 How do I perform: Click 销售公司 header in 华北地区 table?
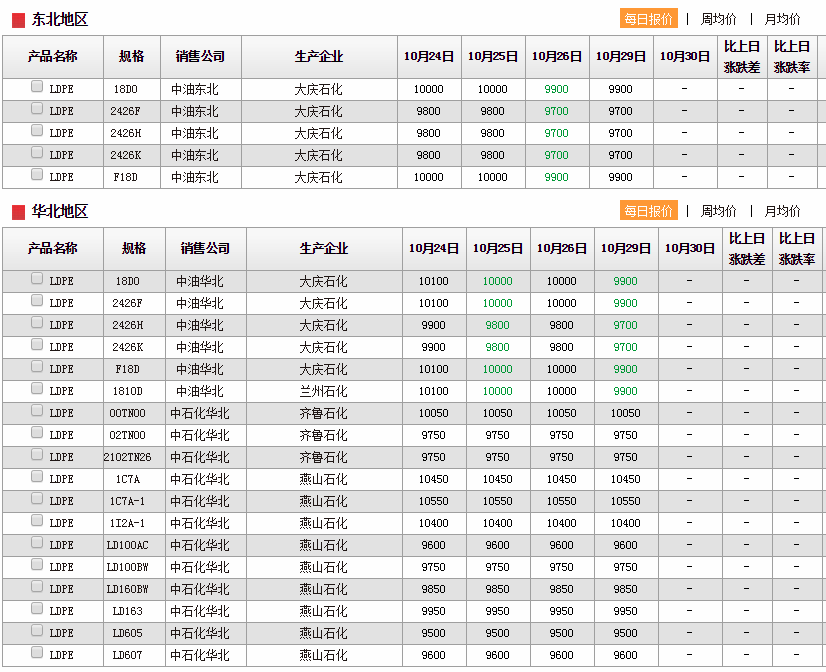coord(205,249)
